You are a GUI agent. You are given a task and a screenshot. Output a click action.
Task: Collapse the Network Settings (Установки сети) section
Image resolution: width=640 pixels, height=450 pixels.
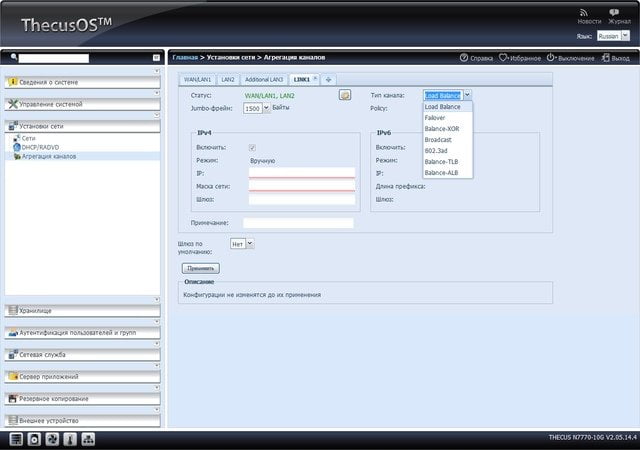pyautogui.click(x=82, y=126)
